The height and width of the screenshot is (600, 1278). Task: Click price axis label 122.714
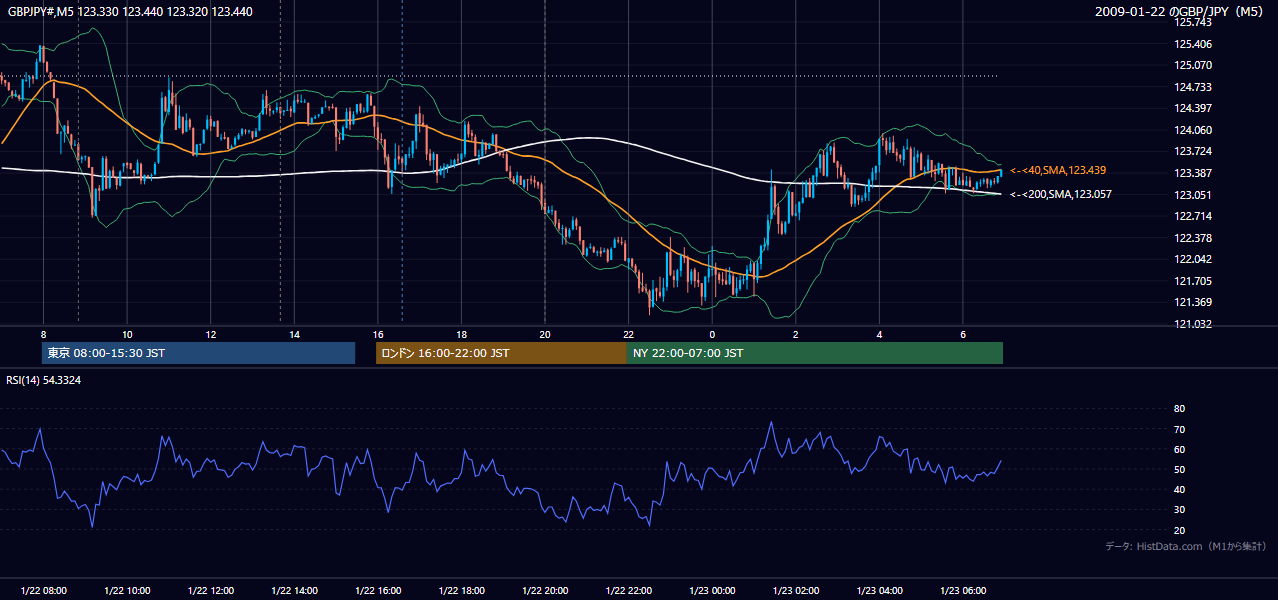[1192, 216]
